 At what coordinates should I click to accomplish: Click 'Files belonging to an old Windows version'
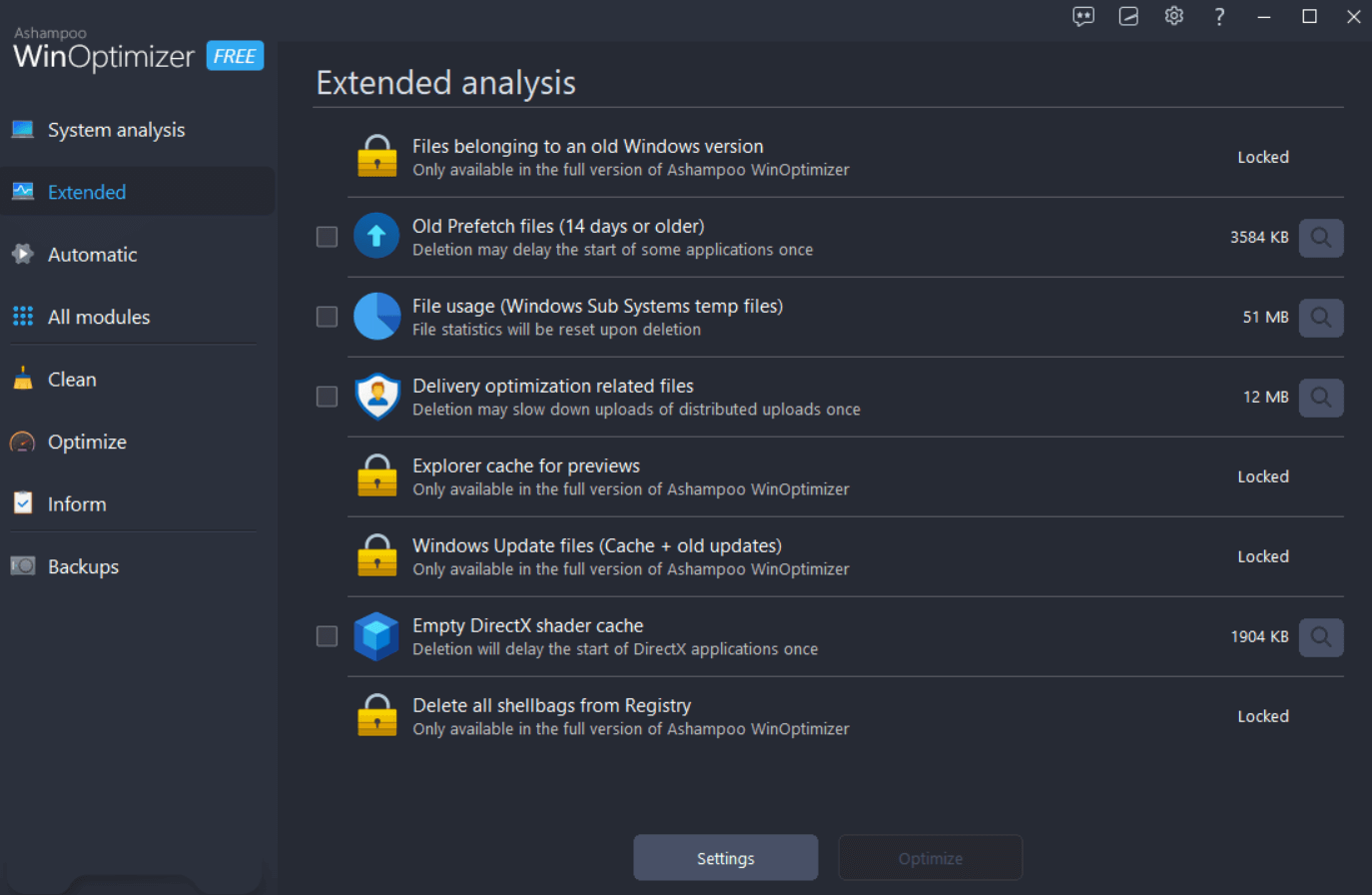tap(588, 146)
